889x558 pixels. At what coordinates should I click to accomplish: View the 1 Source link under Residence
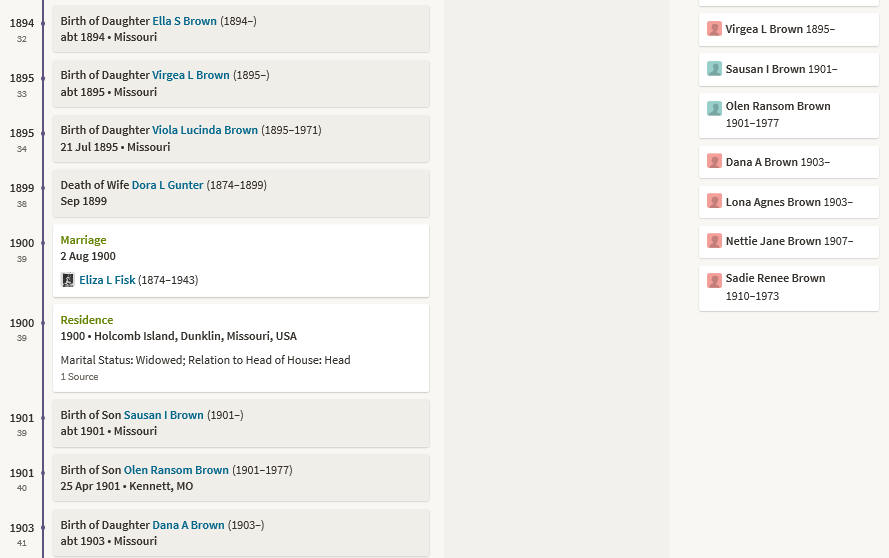point(79,377)
